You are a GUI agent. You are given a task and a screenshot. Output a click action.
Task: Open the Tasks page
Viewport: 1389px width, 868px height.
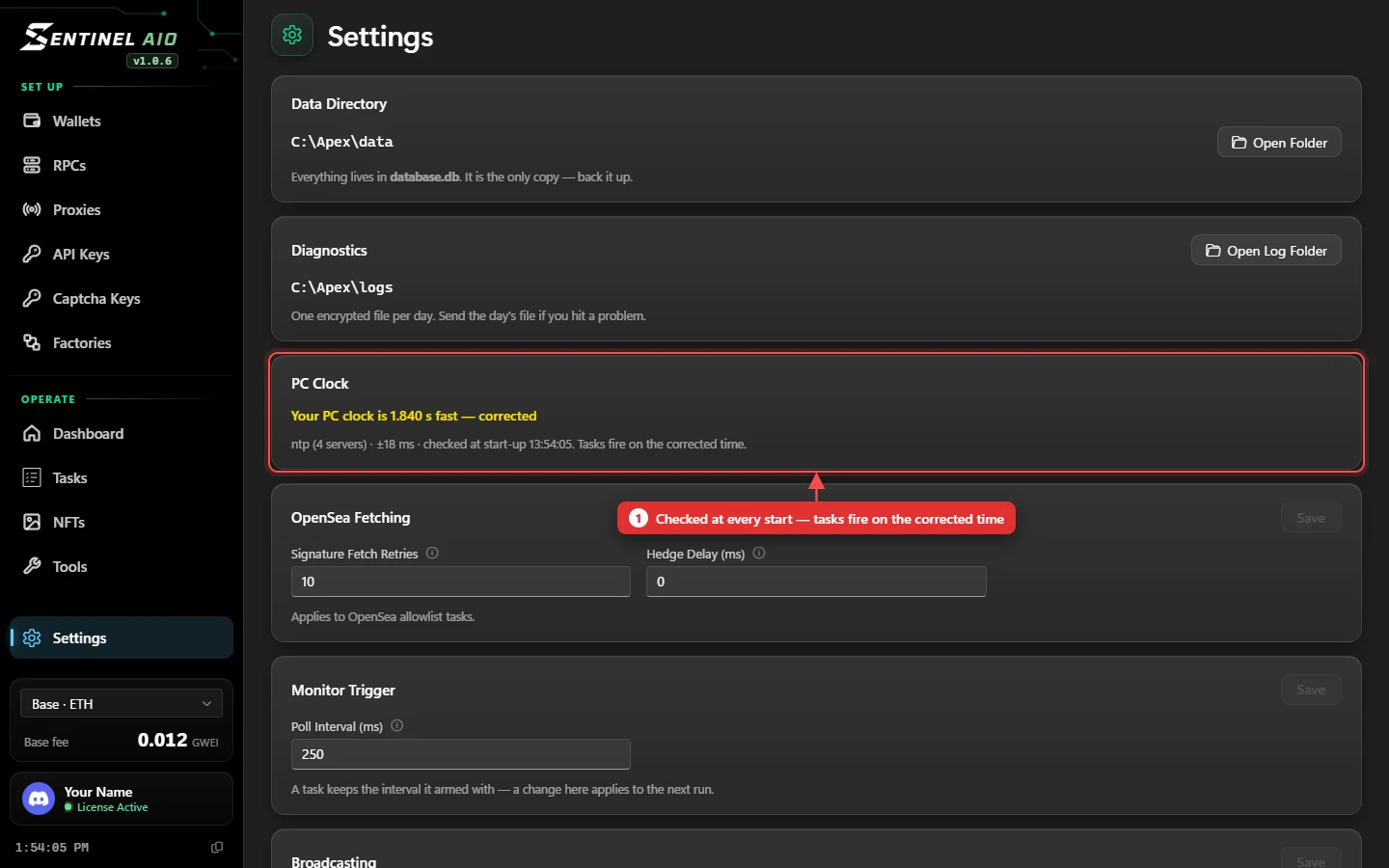121,477
